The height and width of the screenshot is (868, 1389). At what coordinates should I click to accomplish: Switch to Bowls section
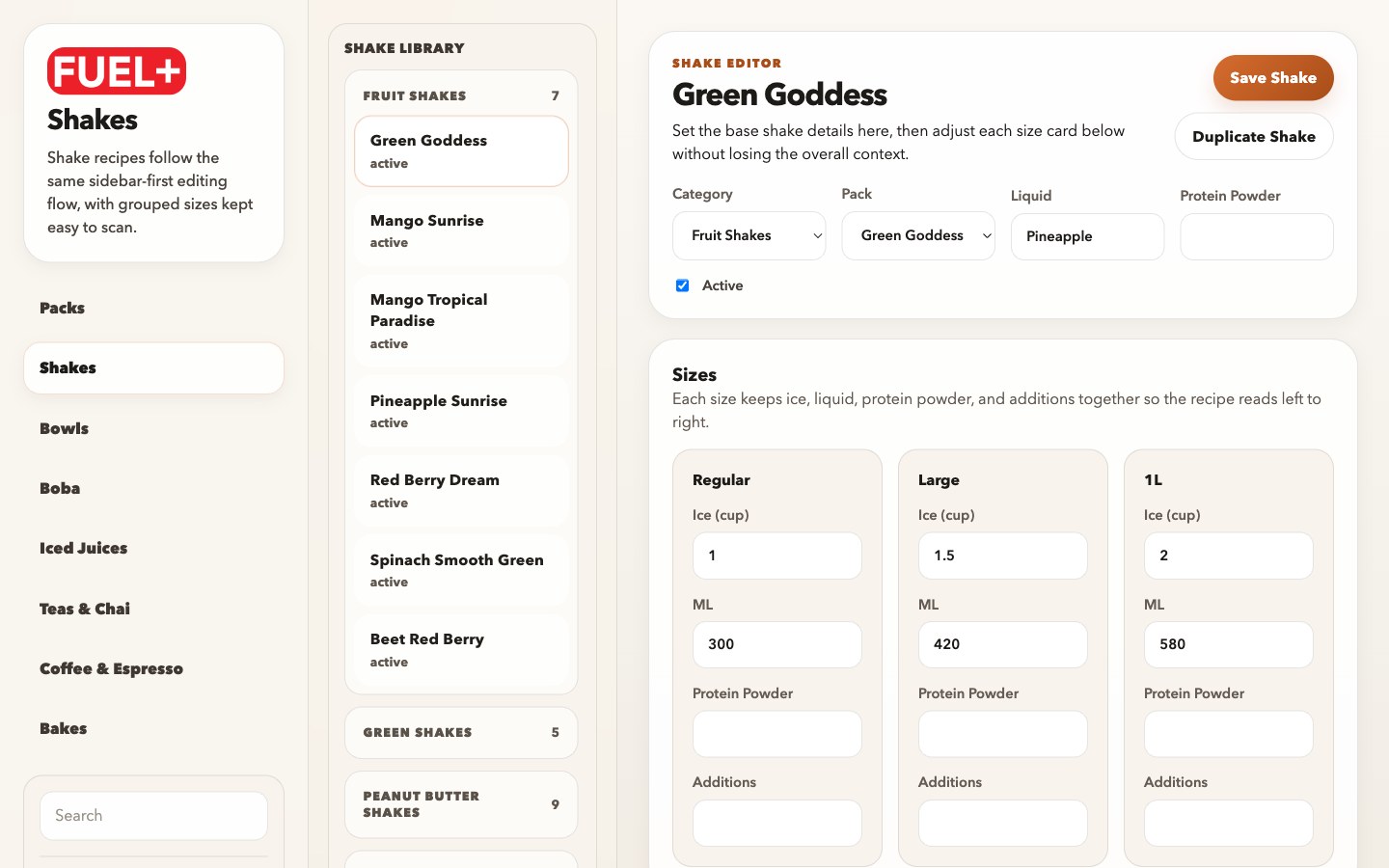click(153, 428)
